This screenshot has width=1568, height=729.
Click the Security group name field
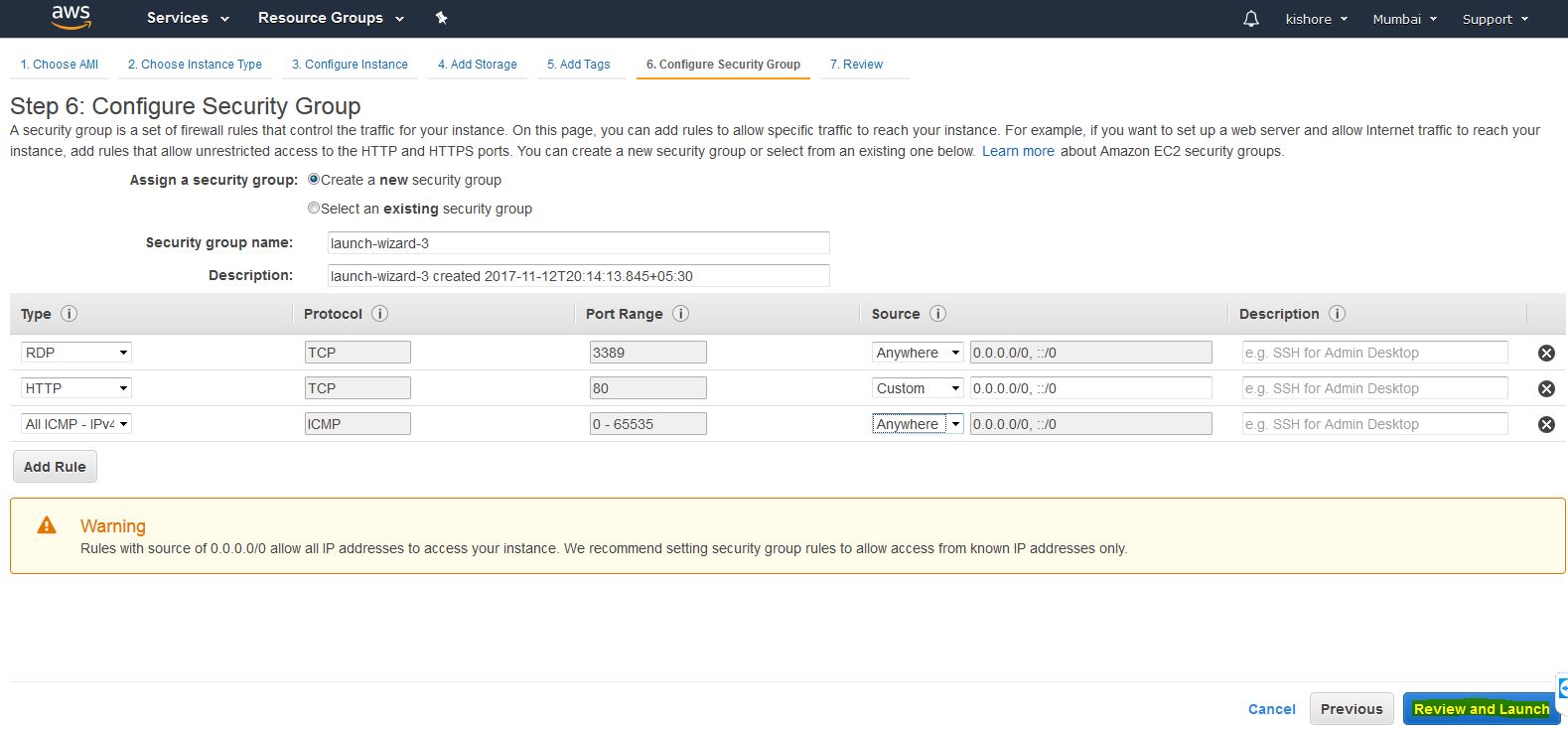[x=578, y=243]
